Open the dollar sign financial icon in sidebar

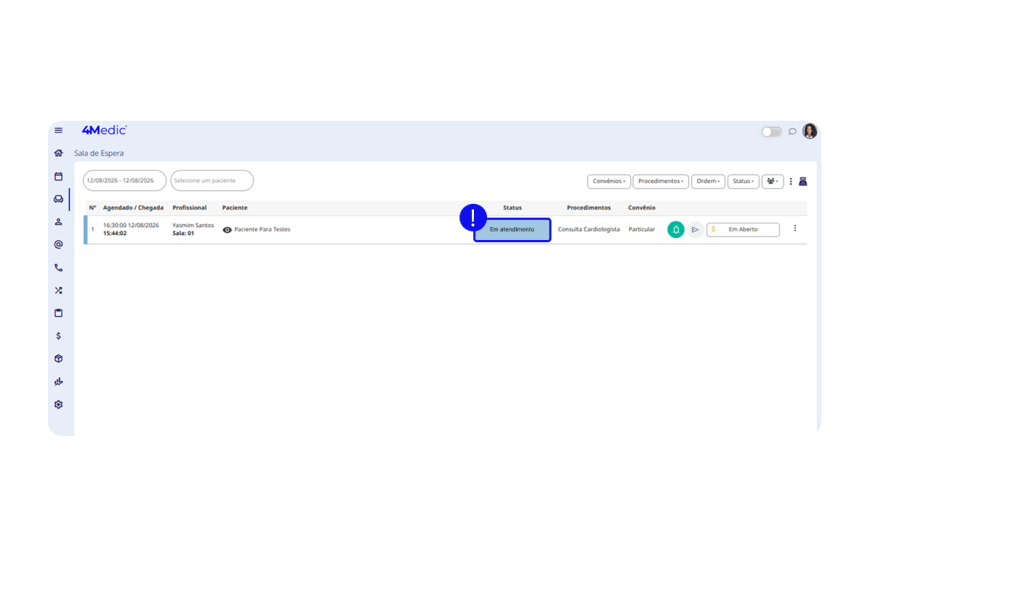point(58,336)
